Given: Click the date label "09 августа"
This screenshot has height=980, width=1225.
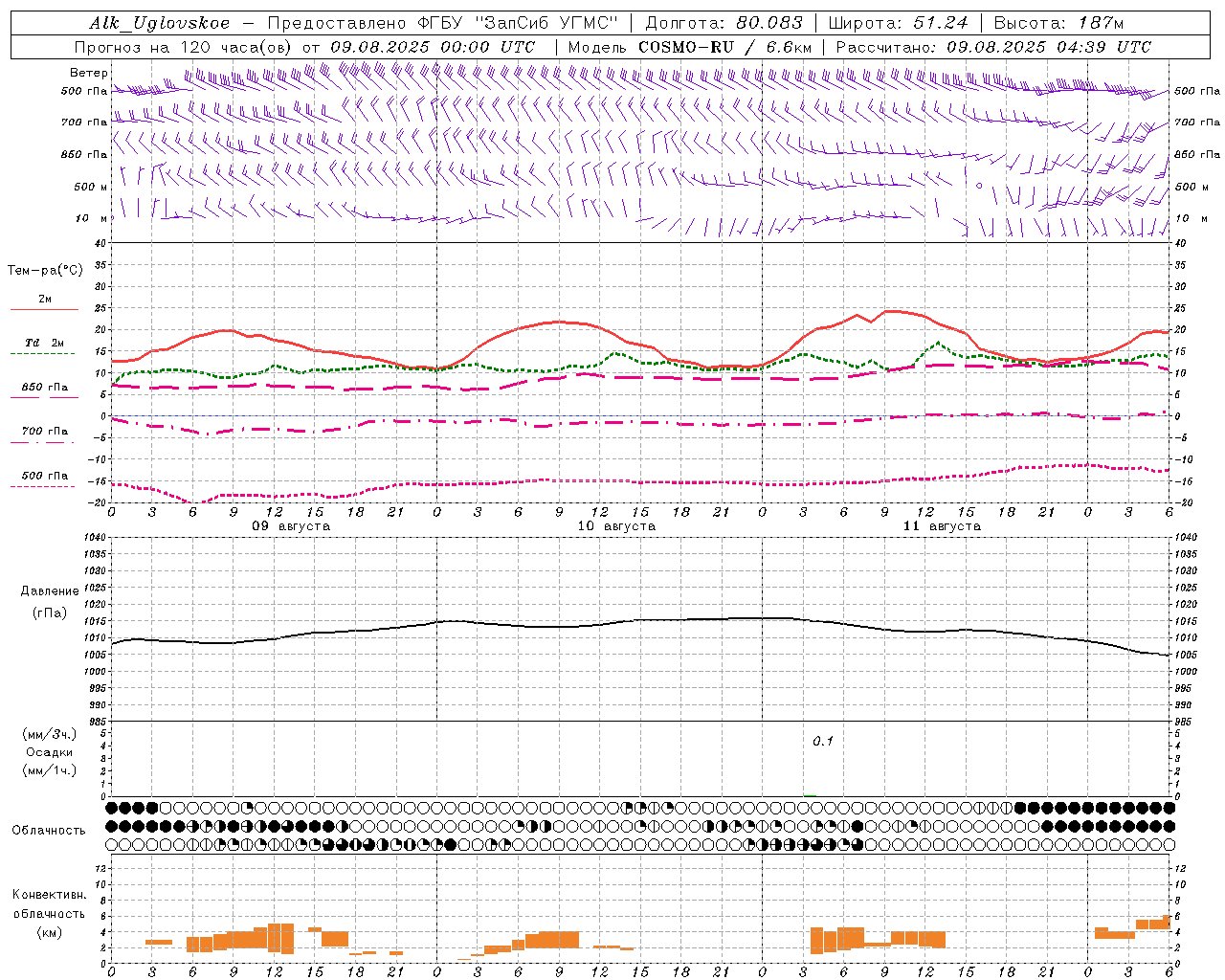Looking at the screenshot, I should [291, 526].
